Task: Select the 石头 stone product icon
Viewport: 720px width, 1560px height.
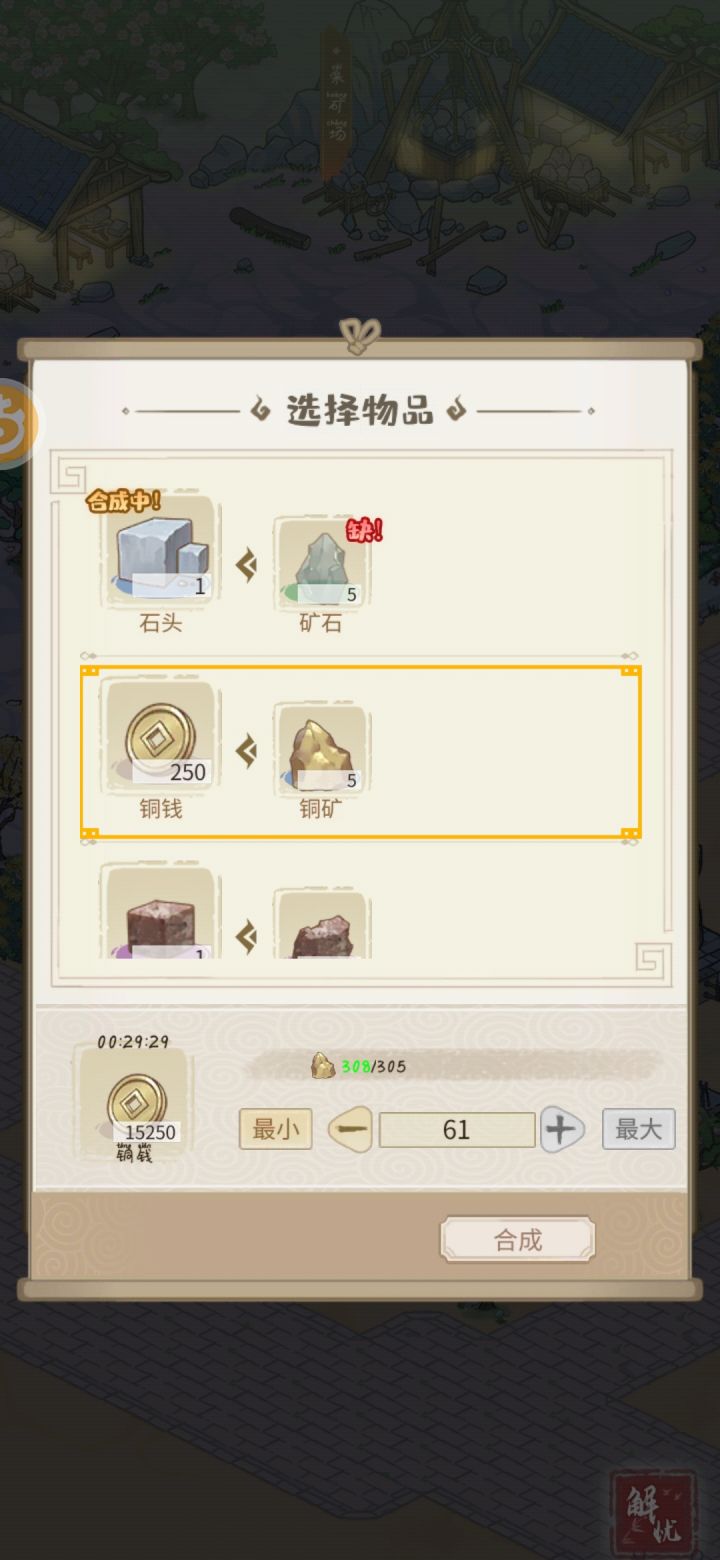Action: [x=160, y=552]
